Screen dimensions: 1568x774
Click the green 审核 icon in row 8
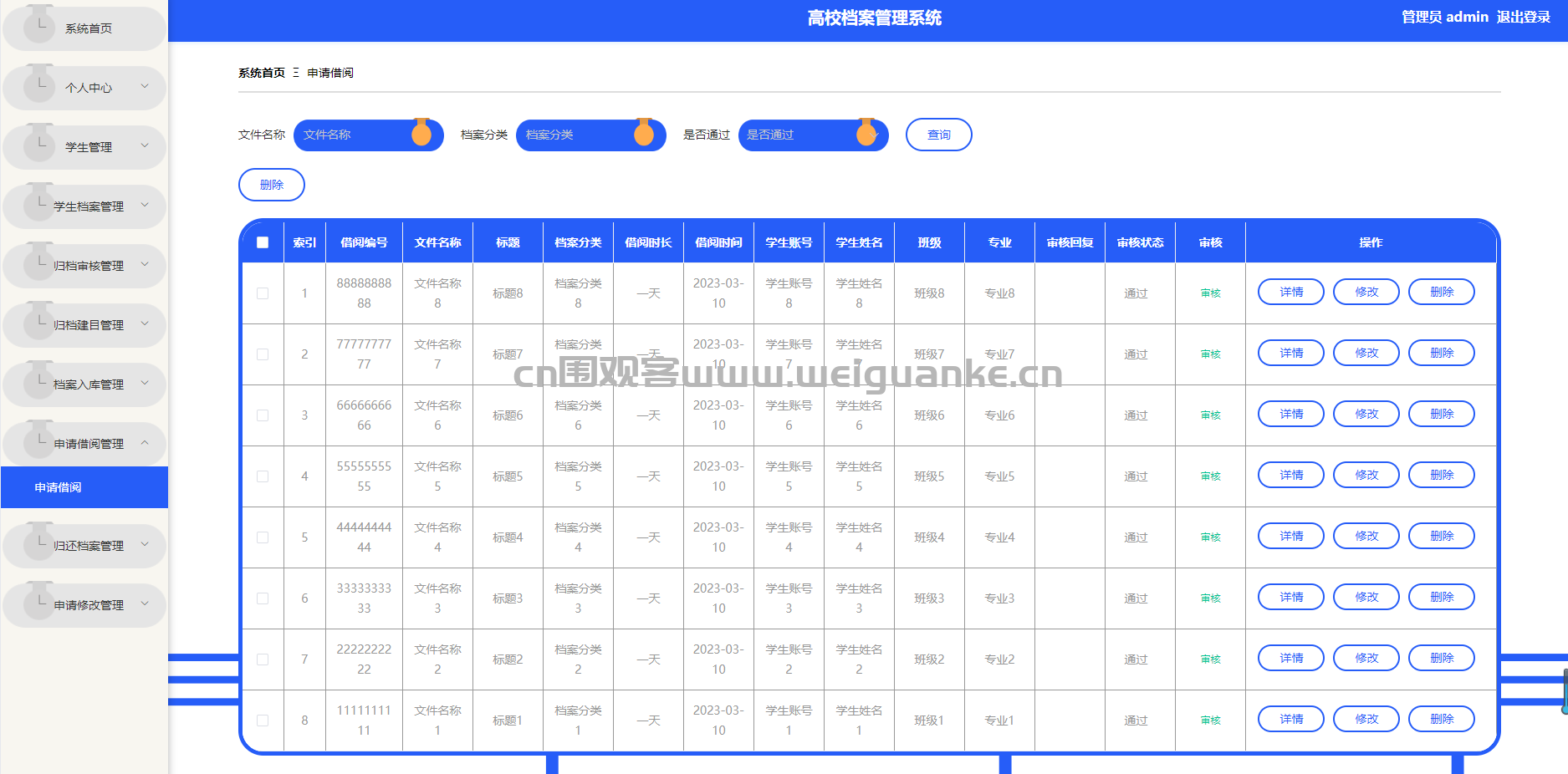coord(1210,721)
